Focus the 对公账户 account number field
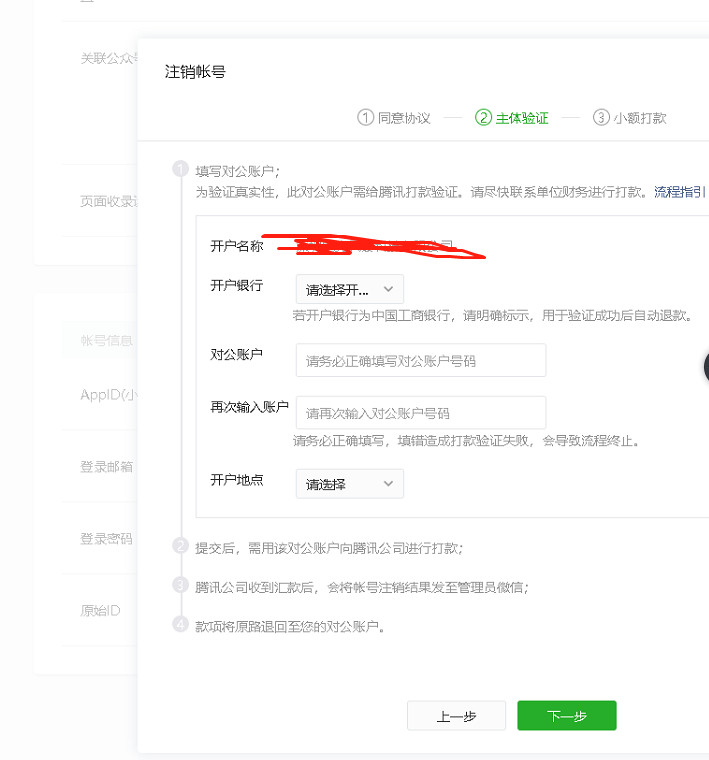The width and height of the screenshot is (709, 760). click(421, 360)
